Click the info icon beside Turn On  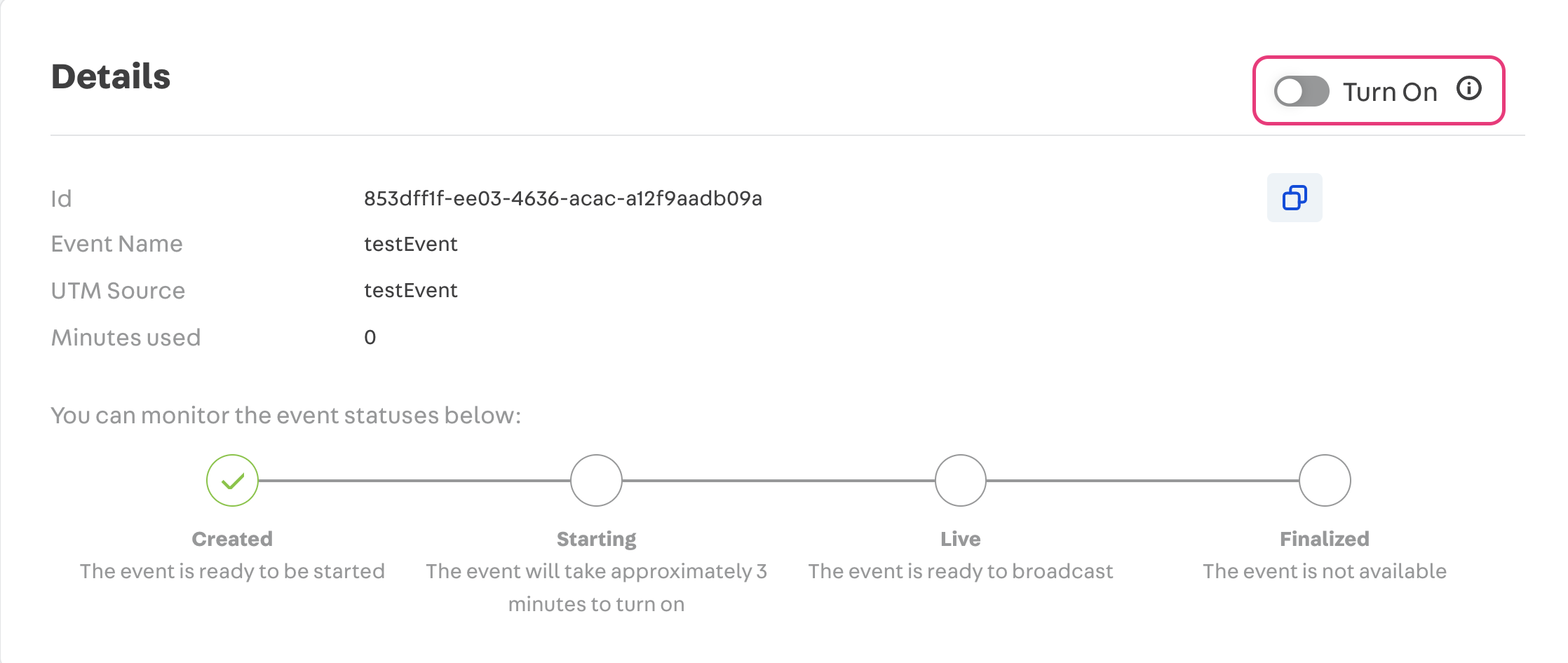click(x=1468, y=89)
